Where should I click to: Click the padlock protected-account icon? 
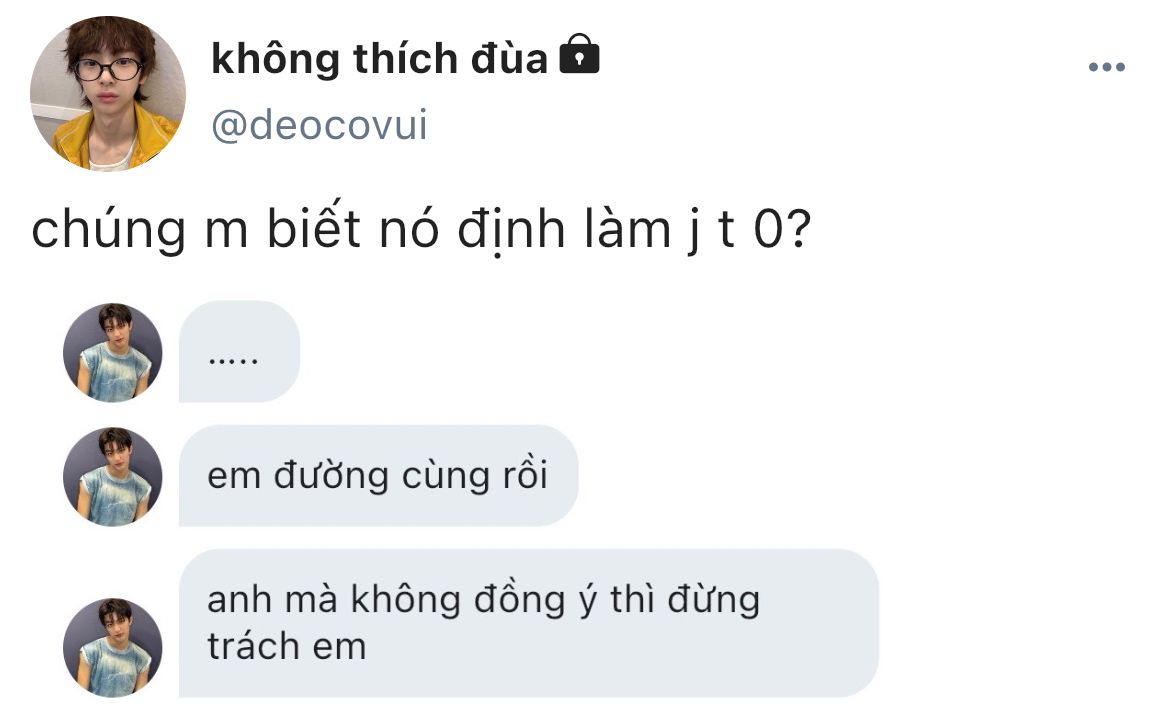pyautogui.click(x=579, y=54)
